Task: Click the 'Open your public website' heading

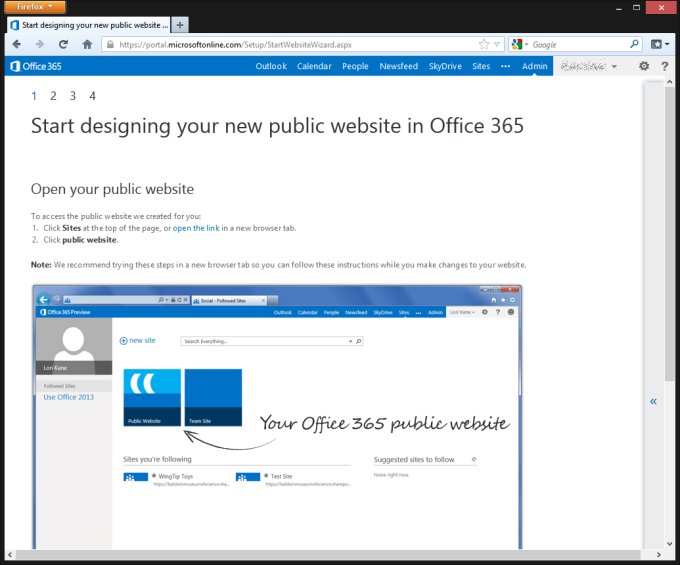Action: coord(112,189)
